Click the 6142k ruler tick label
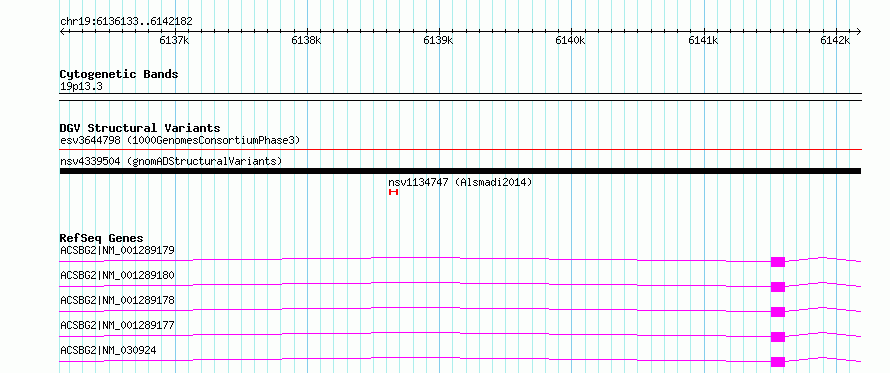Image resolution: width=890 pixels, height=373 pixels. [x=835, y=40]
